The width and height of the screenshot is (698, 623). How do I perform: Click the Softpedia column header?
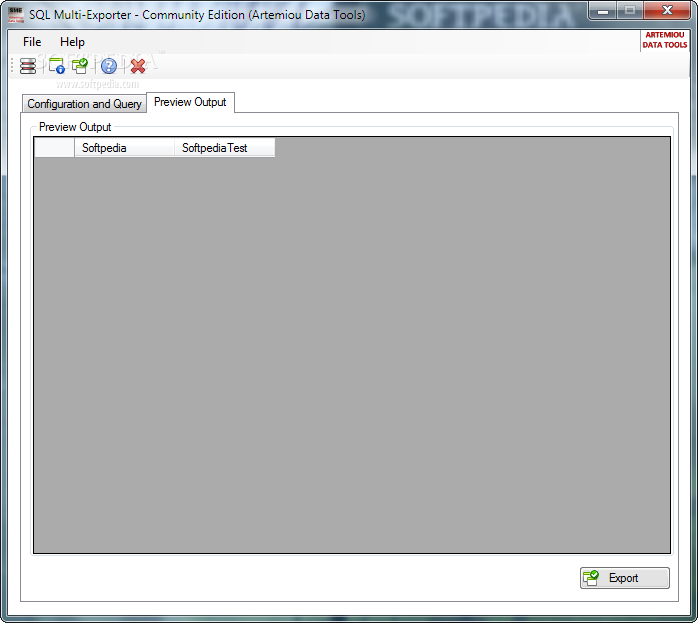124,148
